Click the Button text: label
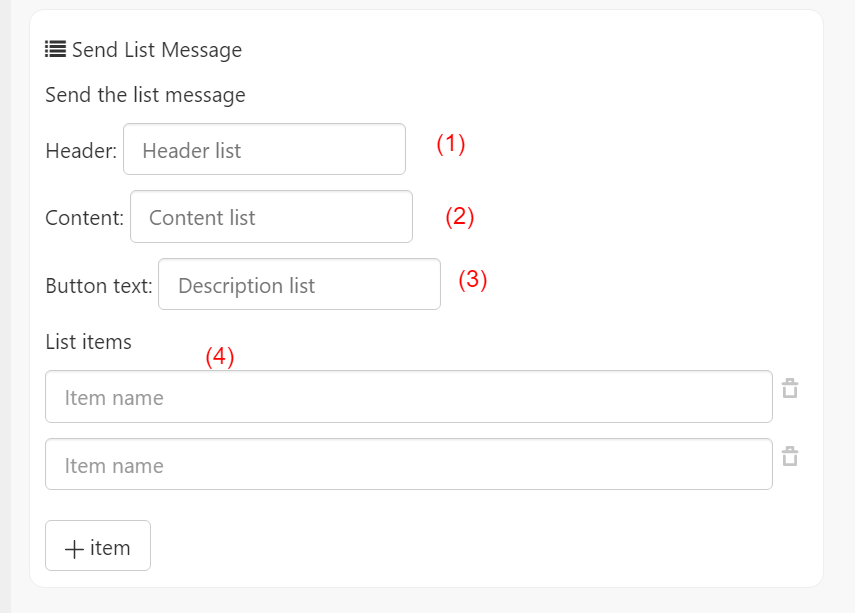The height and width of the screenshot is (613, 855). (x=99, y=286)
